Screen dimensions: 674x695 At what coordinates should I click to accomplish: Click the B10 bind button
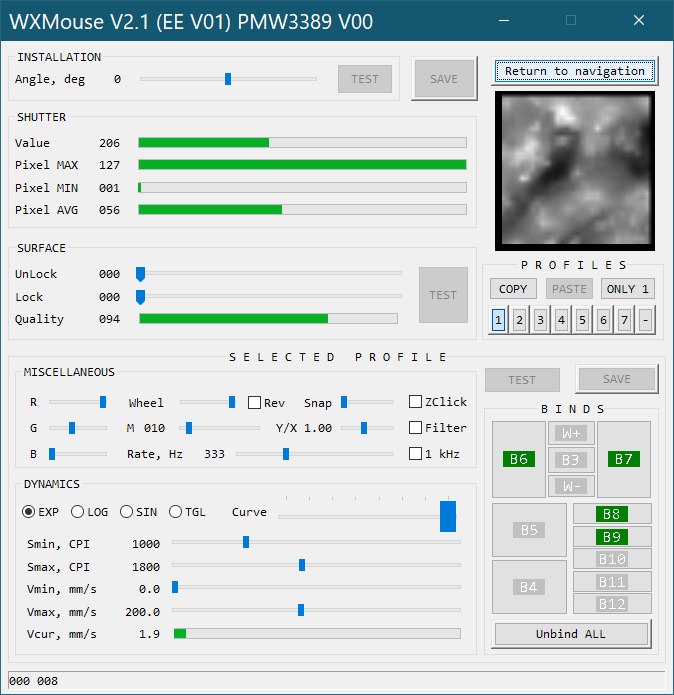pos(612,559)
